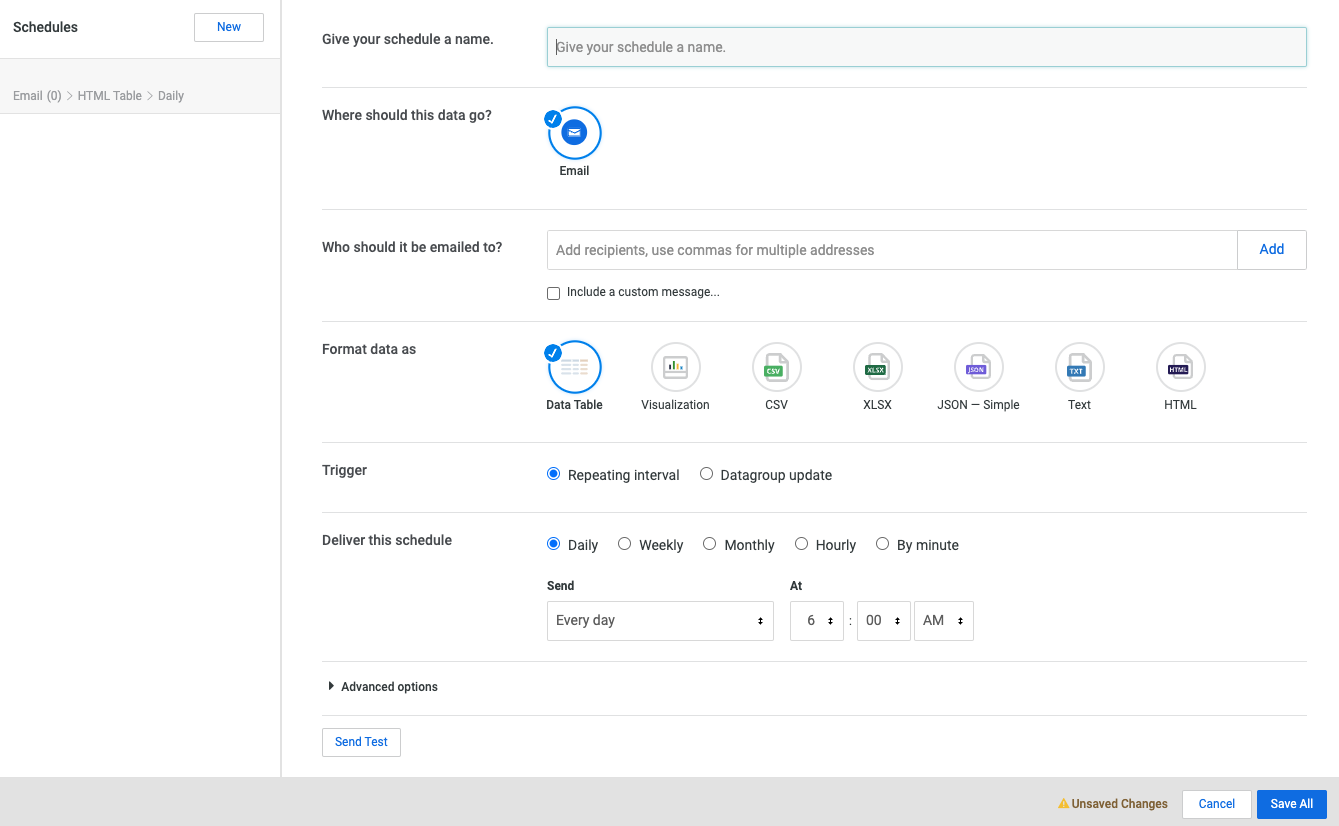The width and height of the screenshot is (1339, 826).
Task: Pick the CSV file format icon
Action: pyautogui.click(x=776, y=367)
